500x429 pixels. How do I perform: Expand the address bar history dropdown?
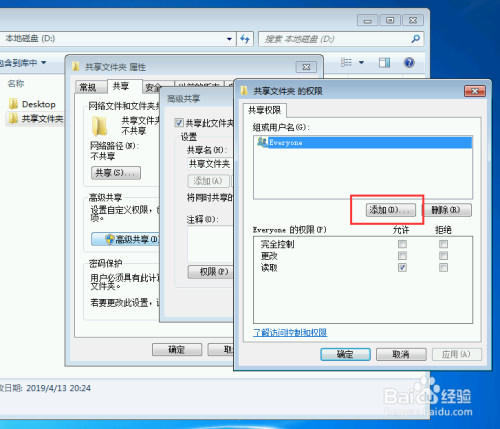pos(229,39)
